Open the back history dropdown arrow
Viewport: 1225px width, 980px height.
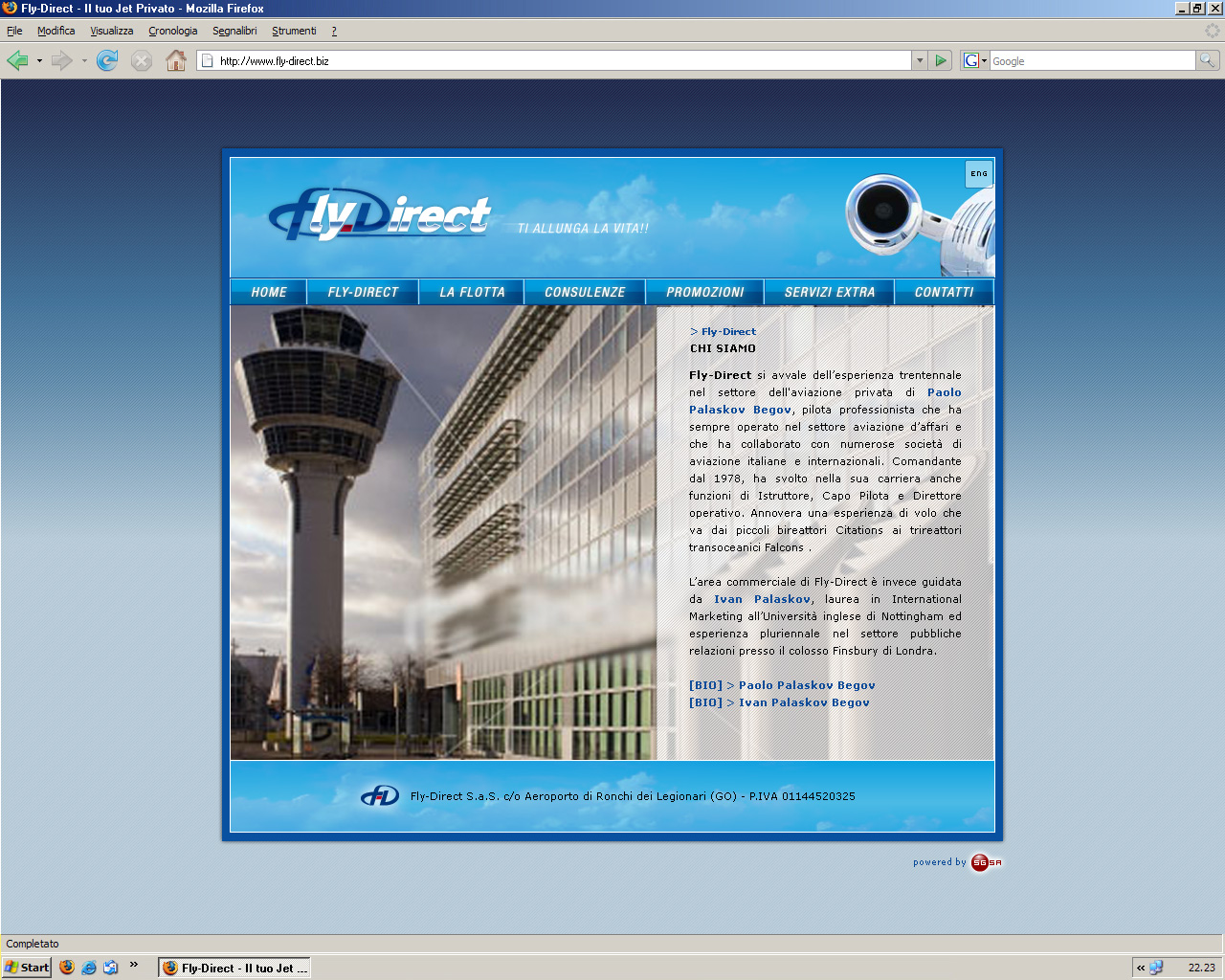coord(39,61)
